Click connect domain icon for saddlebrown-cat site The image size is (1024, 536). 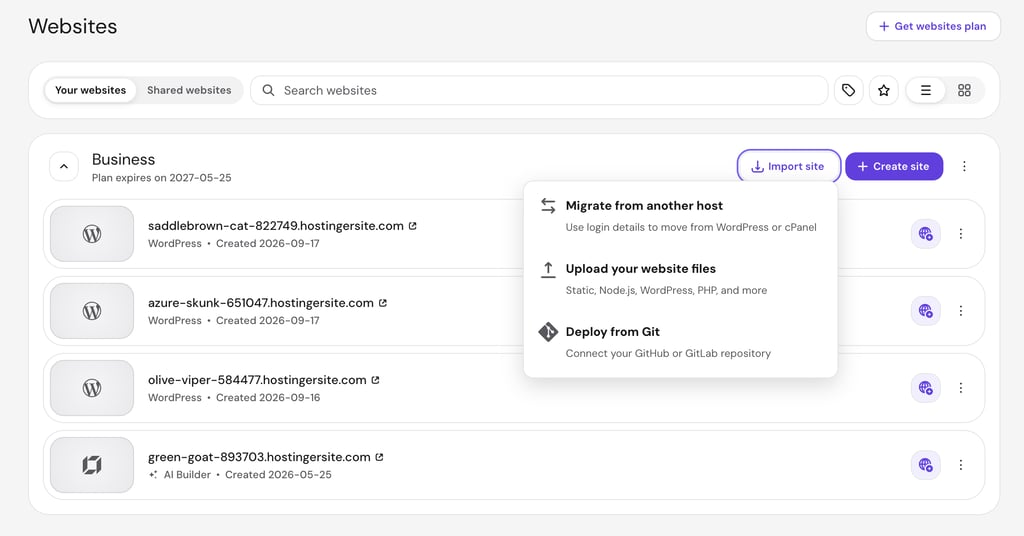coord(925,234)
